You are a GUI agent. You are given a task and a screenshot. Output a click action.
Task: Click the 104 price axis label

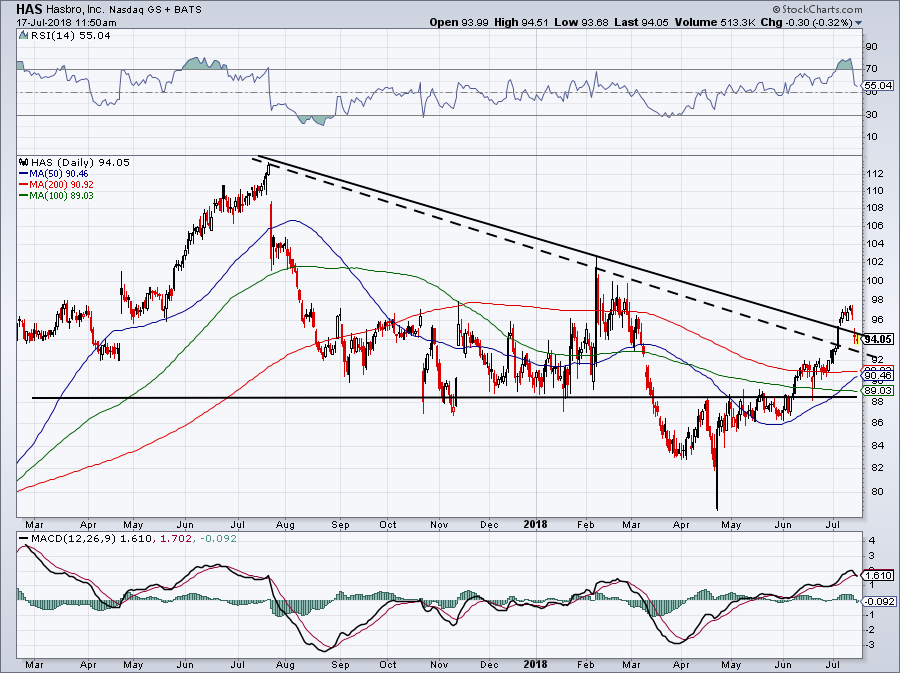click(874, 243)
